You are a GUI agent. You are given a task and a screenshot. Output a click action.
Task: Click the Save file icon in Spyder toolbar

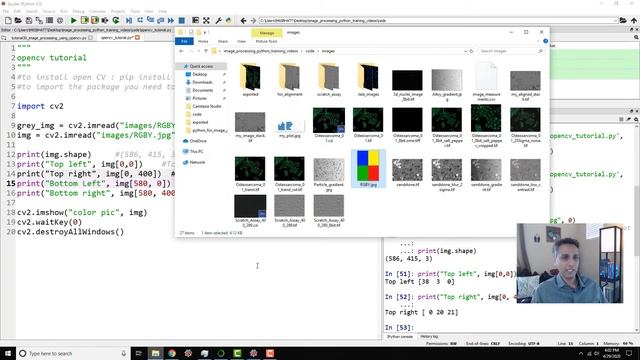(29, 20)
